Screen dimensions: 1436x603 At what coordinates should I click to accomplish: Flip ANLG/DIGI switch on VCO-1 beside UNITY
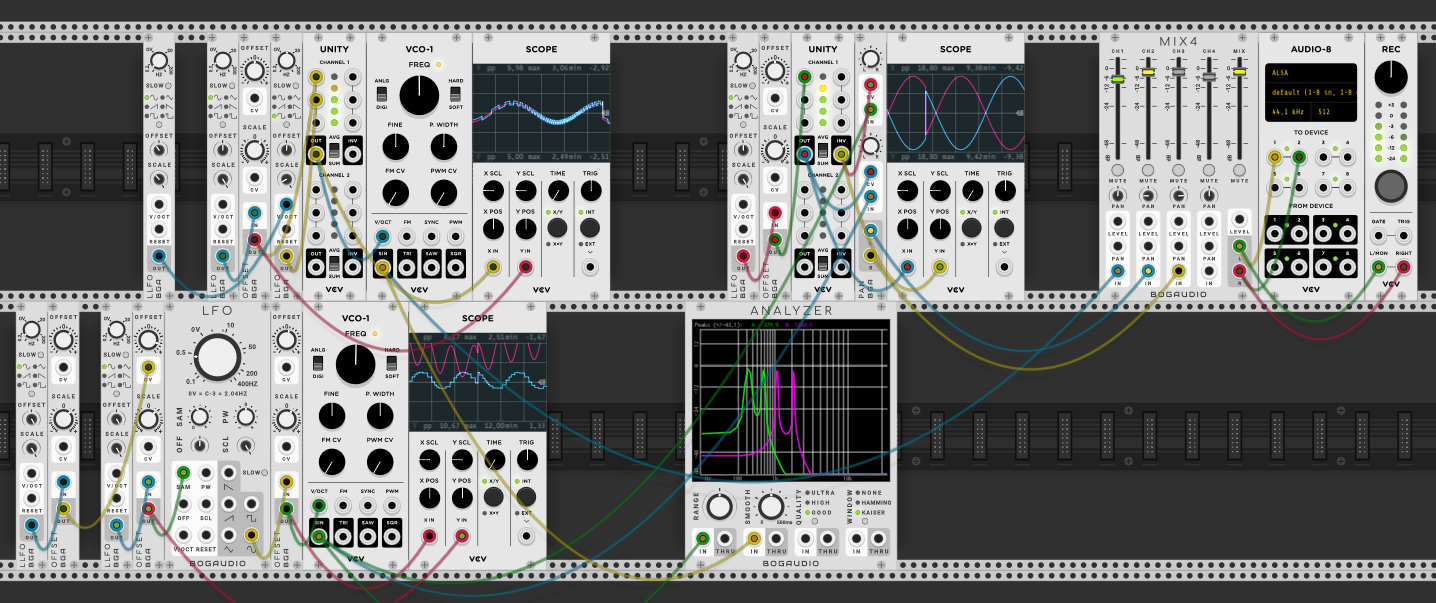coord(382,95)
